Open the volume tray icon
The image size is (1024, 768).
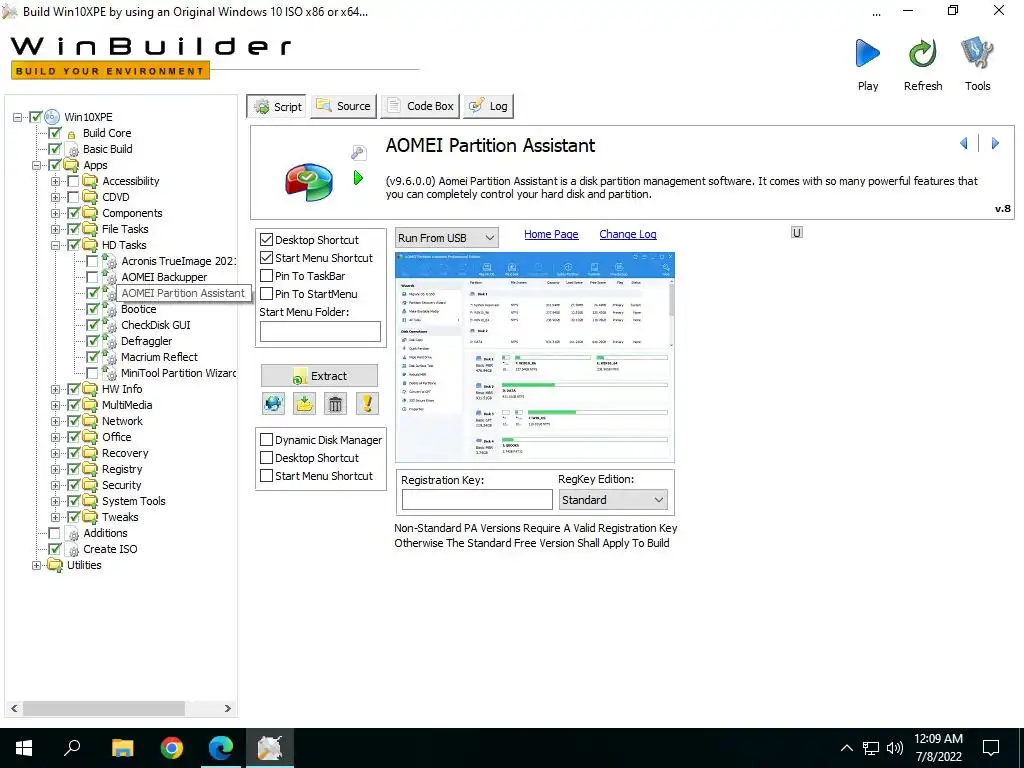click(895, 748)
